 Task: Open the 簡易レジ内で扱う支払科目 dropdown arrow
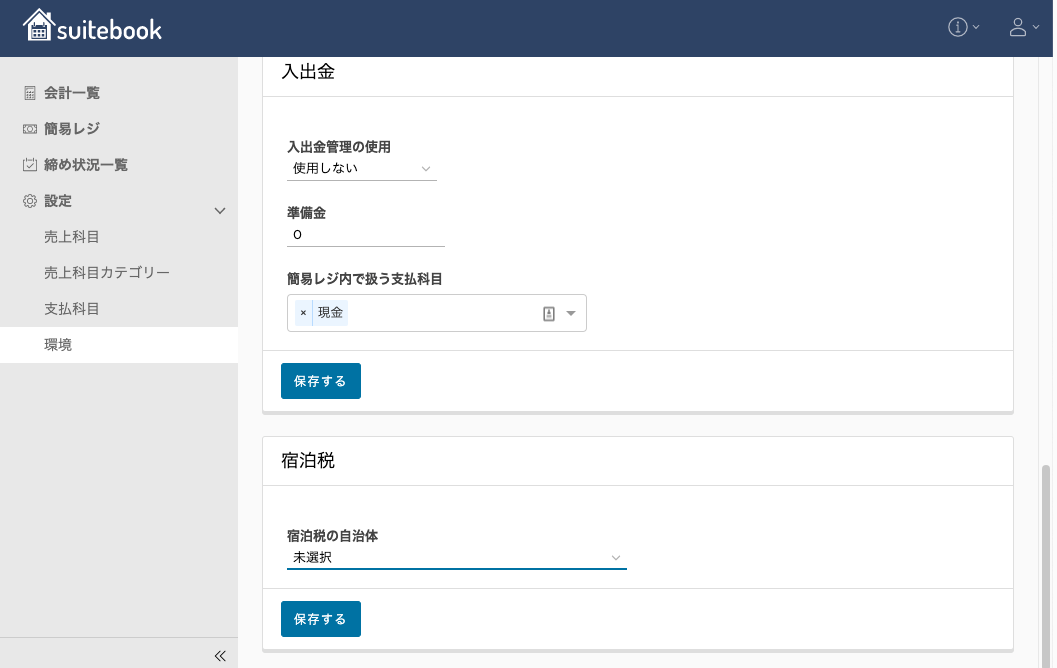pyautogui.click(x=571, y=313)
